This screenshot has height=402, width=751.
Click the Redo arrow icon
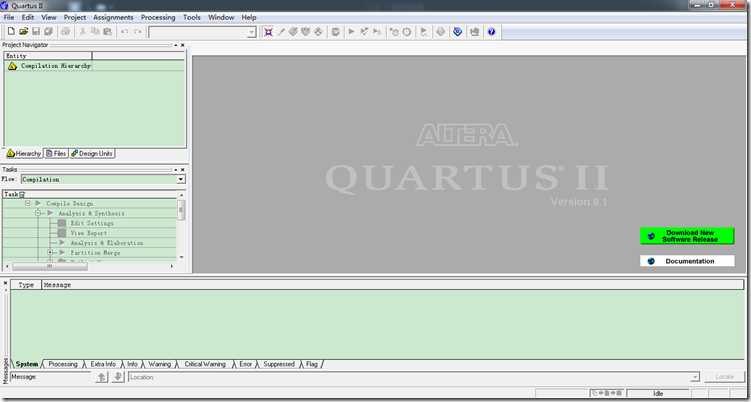click(x=137, y=32)
